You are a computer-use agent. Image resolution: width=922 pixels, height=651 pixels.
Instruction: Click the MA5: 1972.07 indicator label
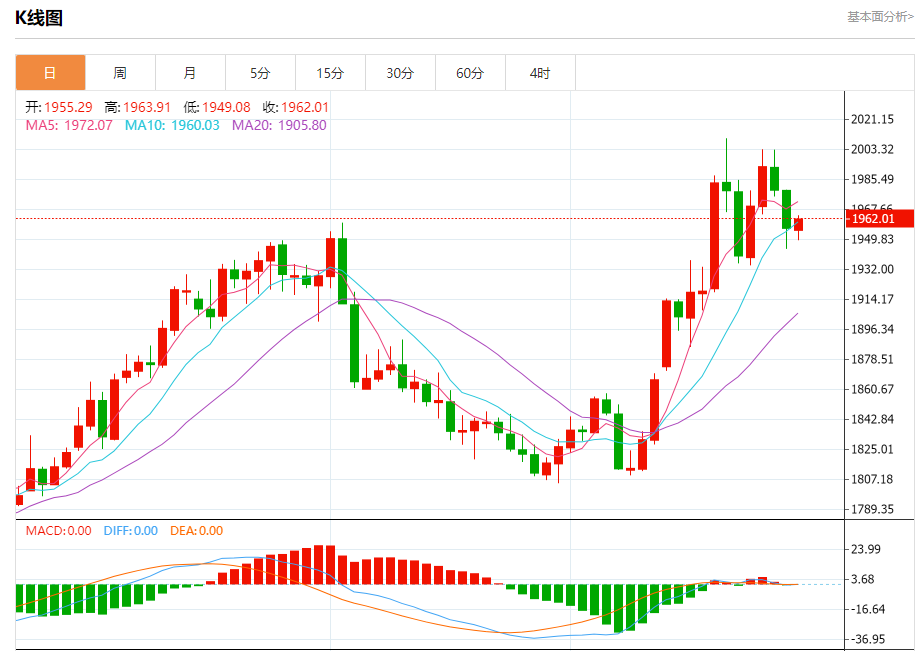(x=69, y=125)
